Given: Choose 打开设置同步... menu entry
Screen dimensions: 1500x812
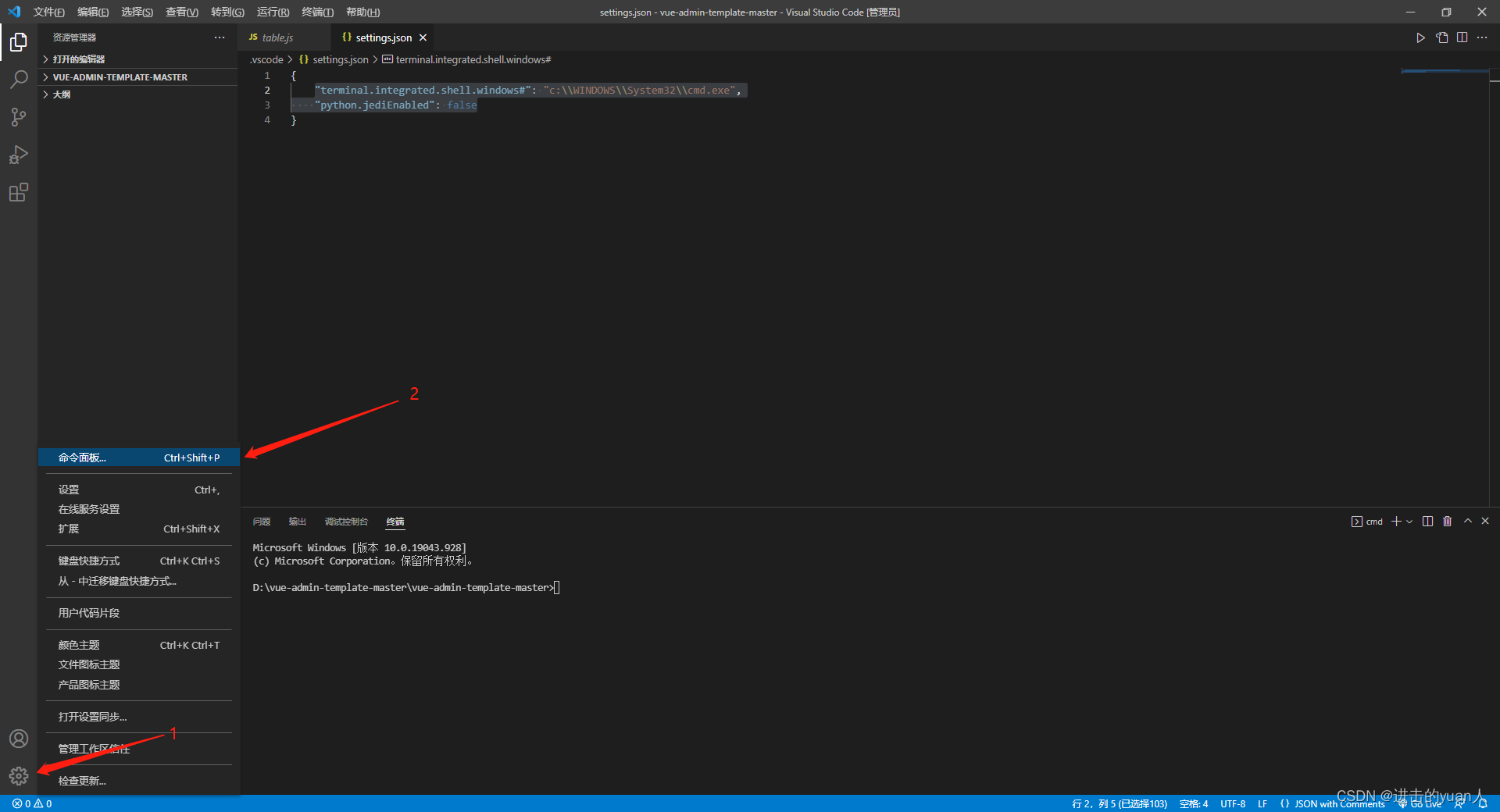Looking at the screenshot, I should (x=139, y=717).
